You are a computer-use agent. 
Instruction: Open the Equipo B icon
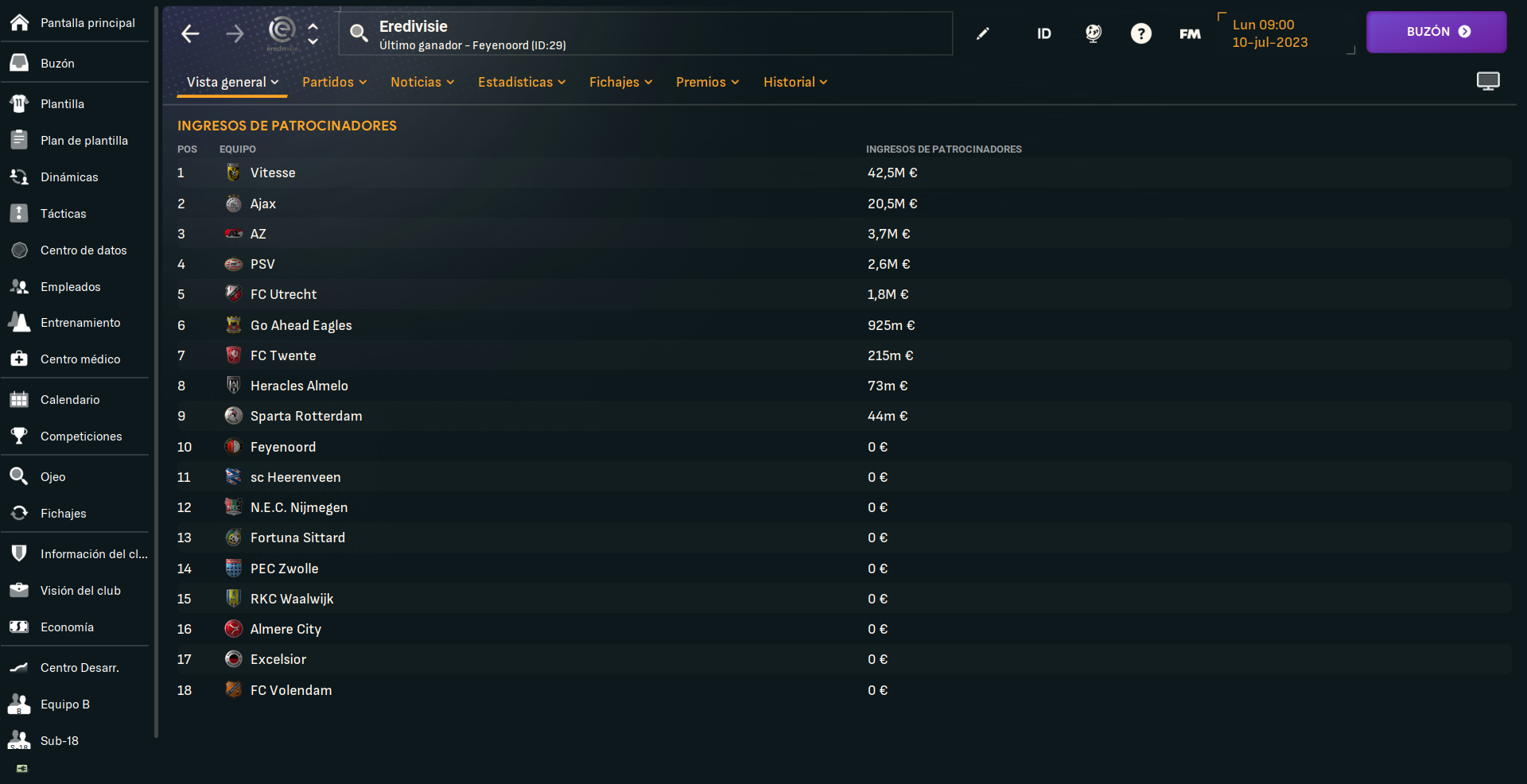pyautogui.click(x=19, y=704)
